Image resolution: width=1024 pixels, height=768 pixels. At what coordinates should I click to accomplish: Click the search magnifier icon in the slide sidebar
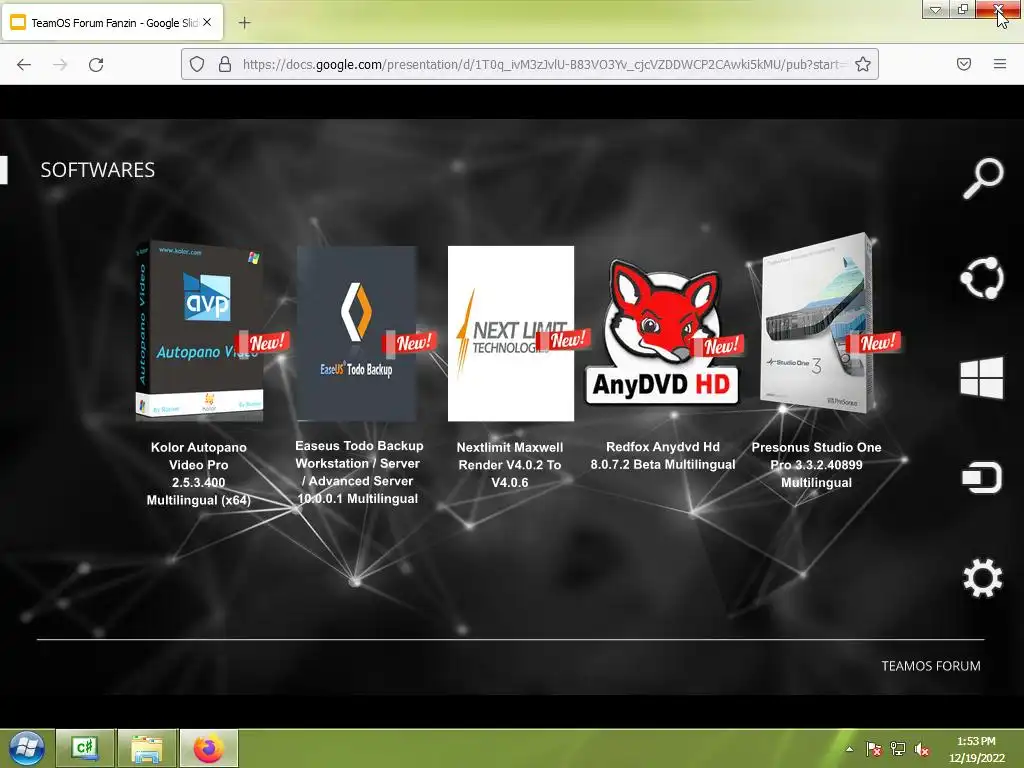pos(983,177)
